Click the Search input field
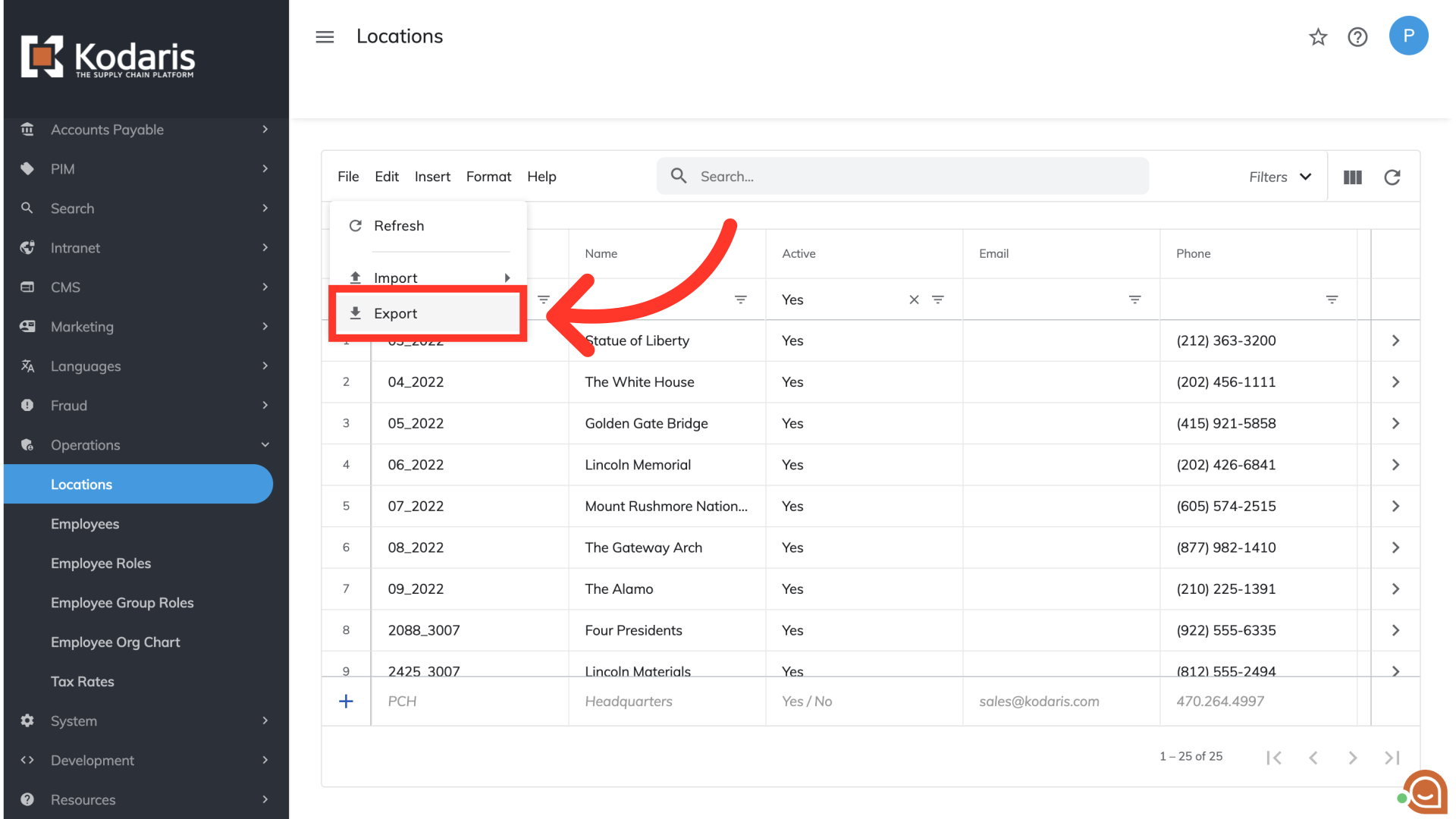Viewport: 1456px width, 819px height. [902, 177]
